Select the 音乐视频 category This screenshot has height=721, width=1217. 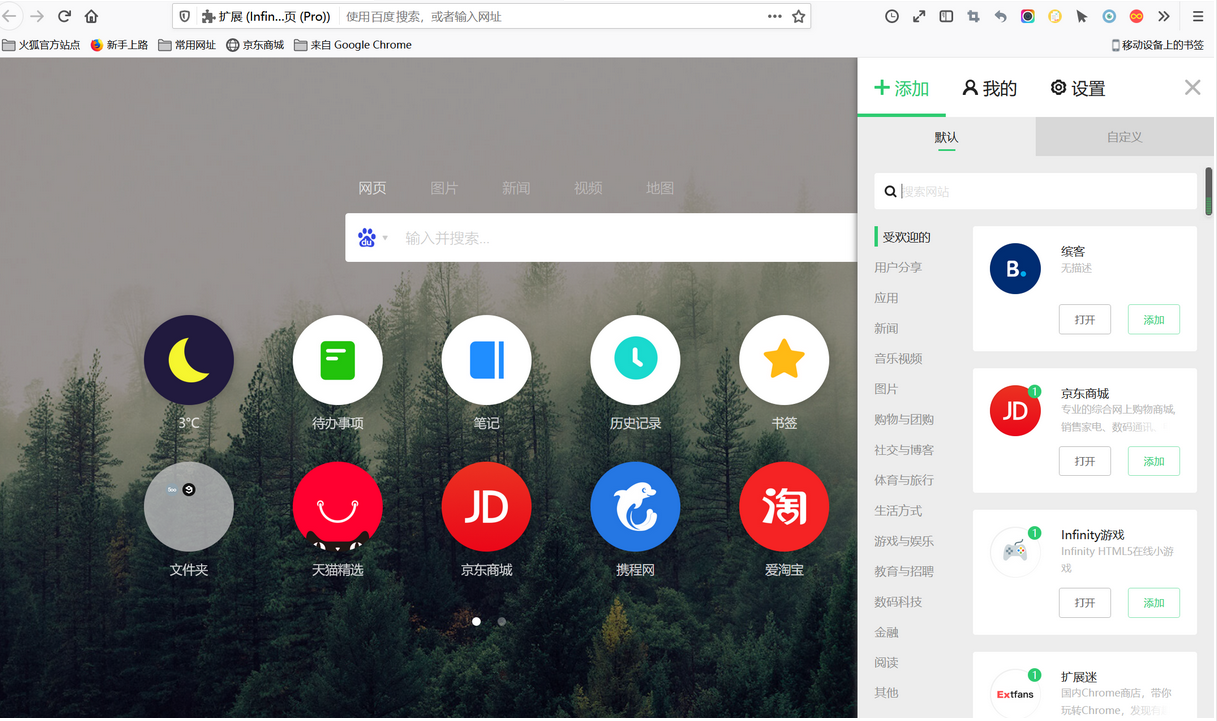tap(898, 358)
